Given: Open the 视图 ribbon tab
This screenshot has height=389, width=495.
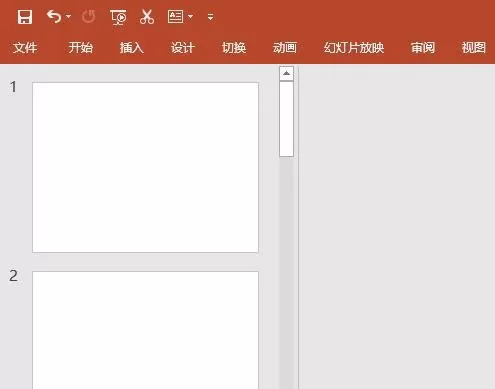Looking at the screenshot, I should click(474, 48).
